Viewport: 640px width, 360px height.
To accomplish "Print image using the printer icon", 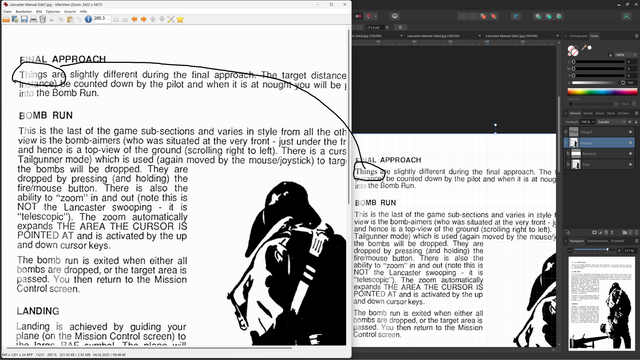I will pyautogui.click(x=33, y=20).
